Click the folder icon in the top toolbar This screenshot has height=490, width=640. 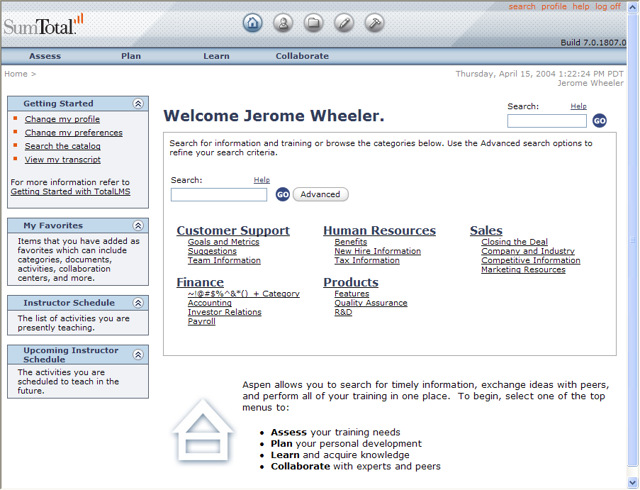(313, 23)
